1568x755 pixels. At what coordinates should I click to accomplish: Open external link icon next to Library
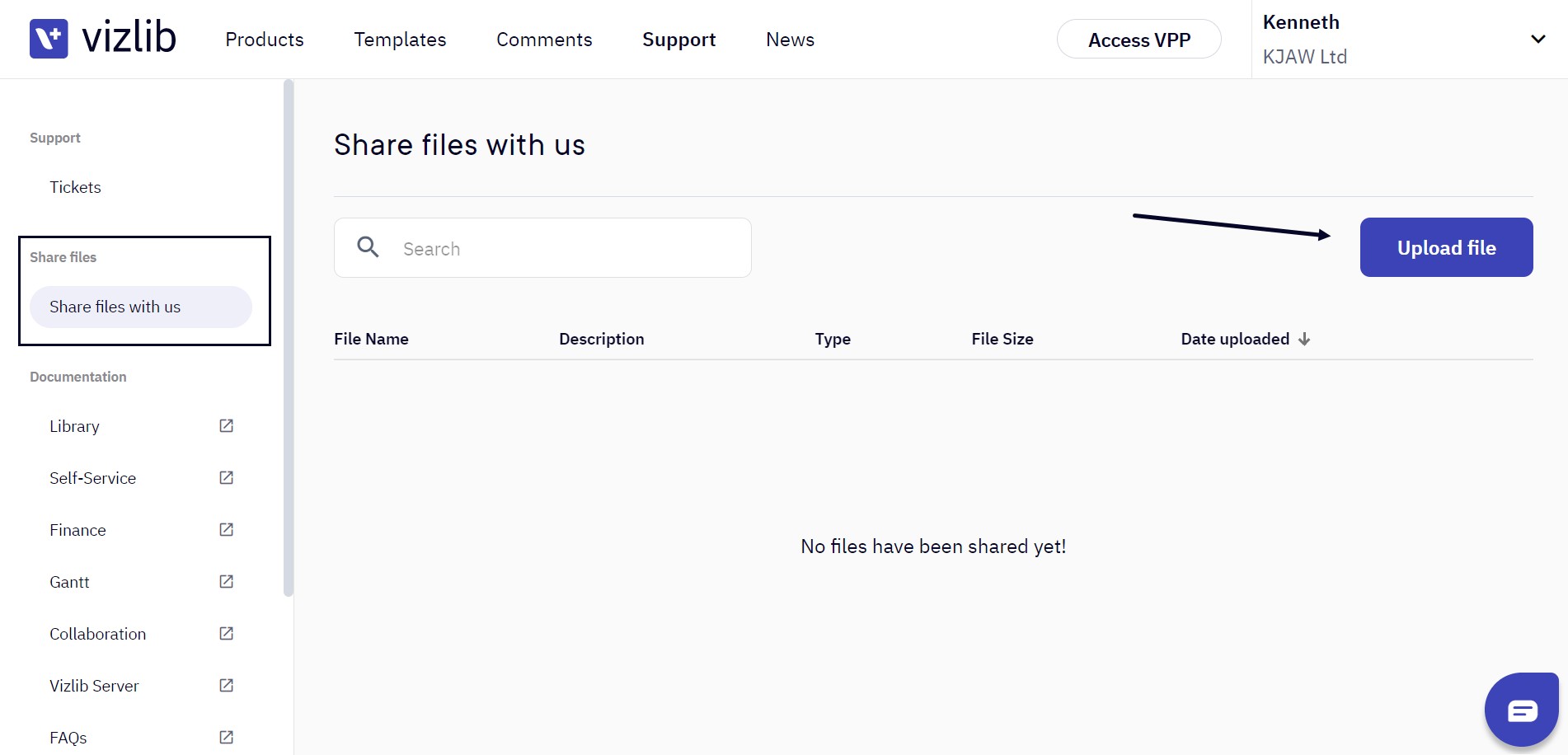[x=226, y=425]
